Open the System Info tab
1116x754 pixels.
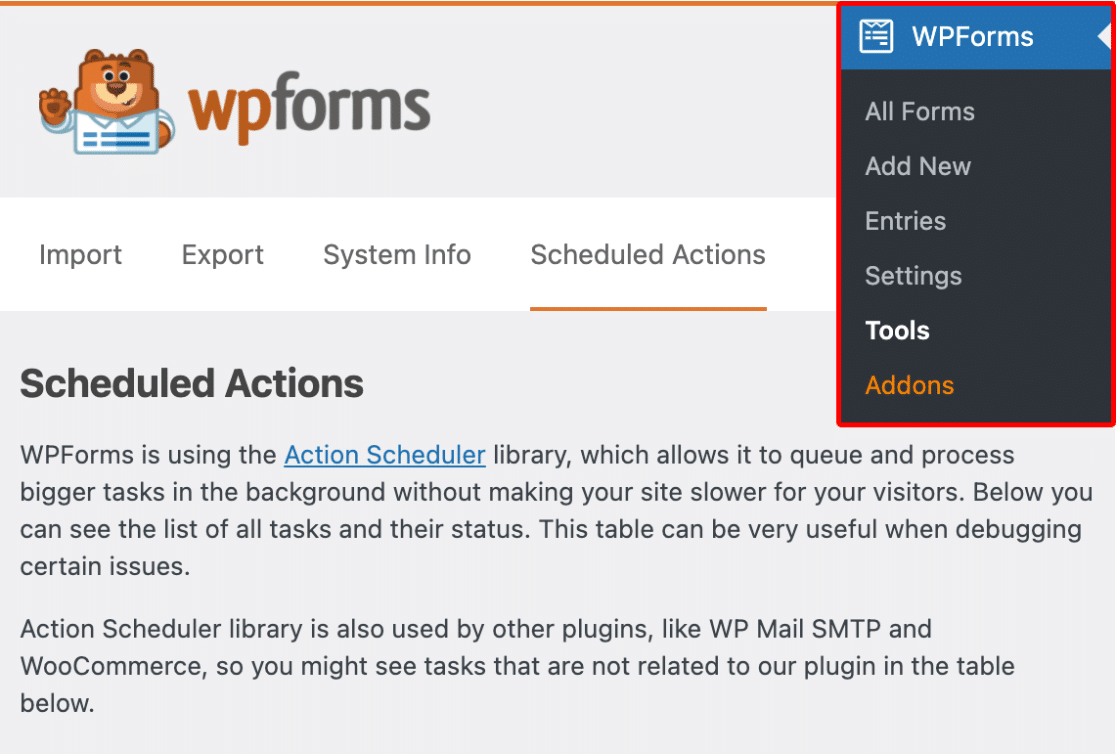pos(396,255)
